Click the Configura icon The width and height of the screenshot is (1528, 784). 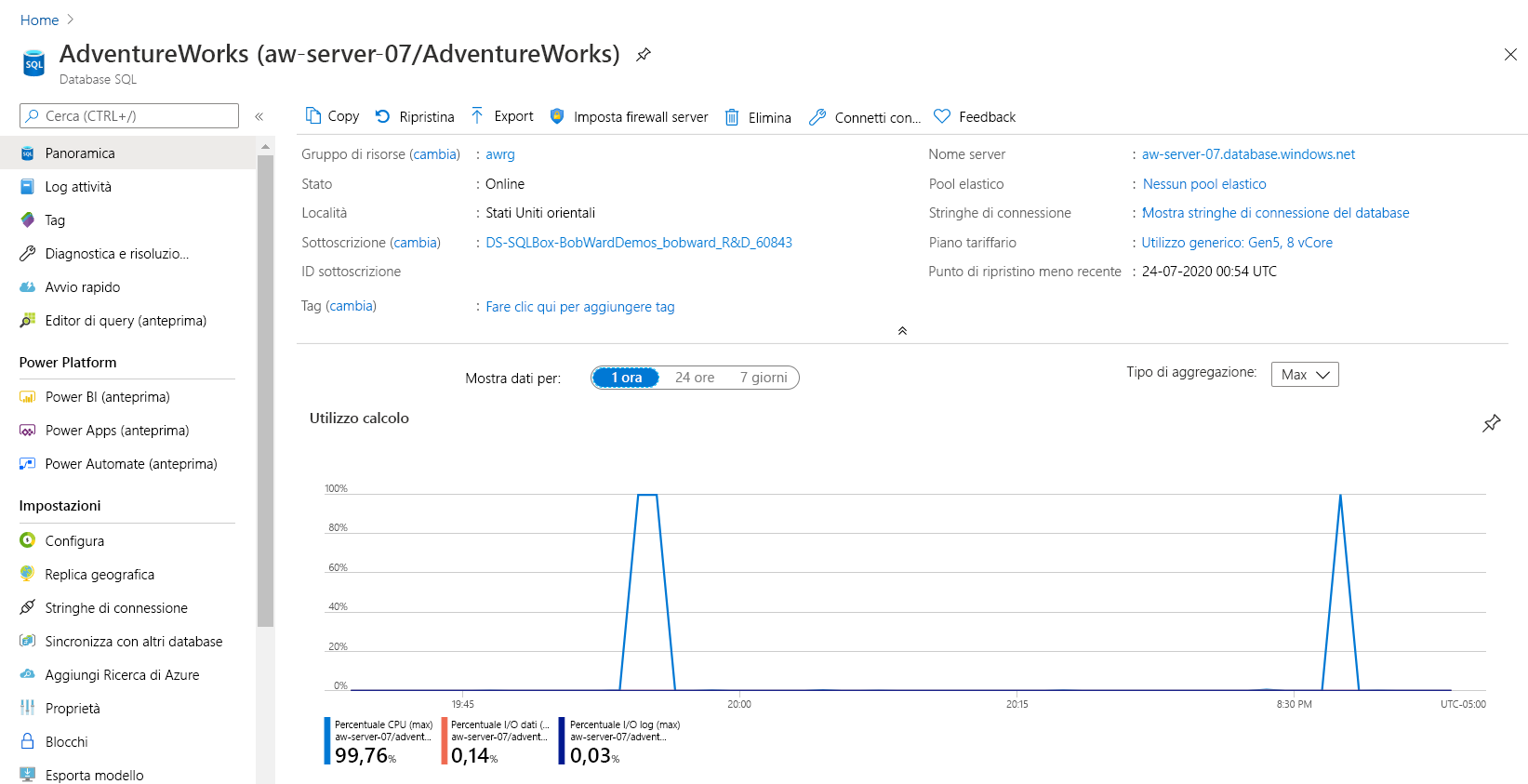(x=28, y=540)
